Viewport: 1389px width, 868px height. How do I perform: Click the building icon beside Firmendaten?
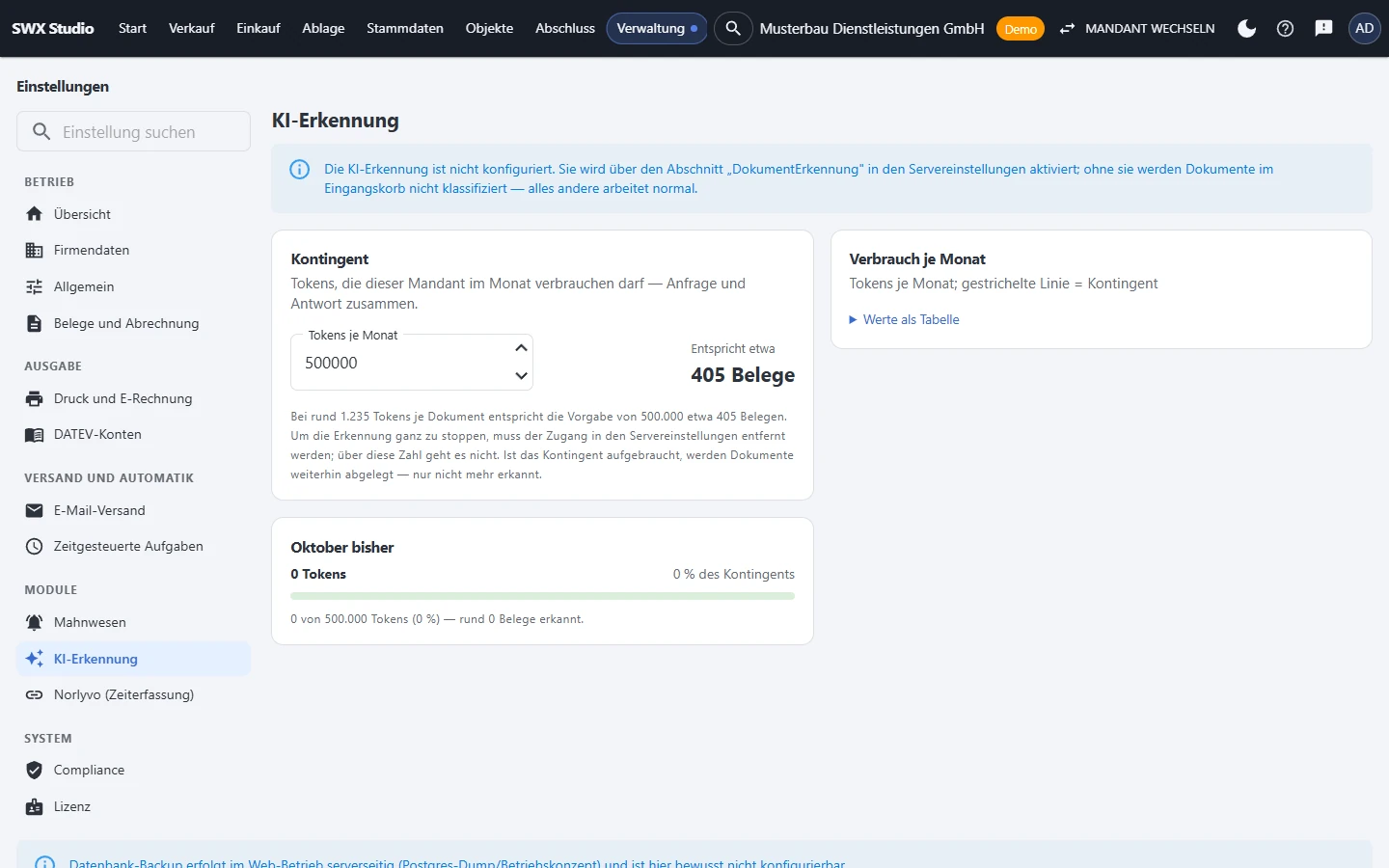(35, 250)
